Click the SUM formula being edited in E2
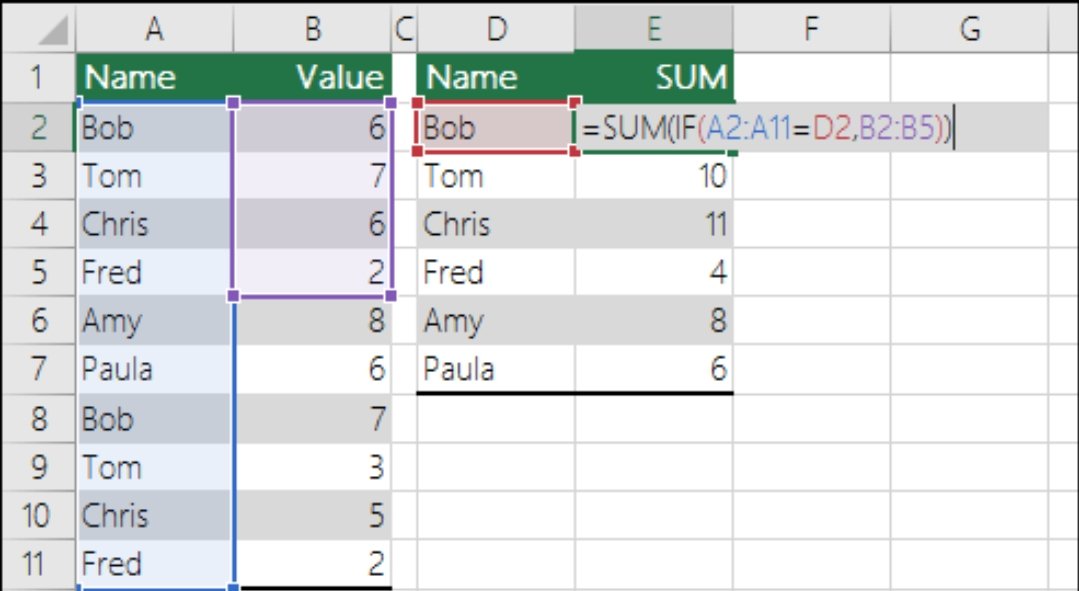Screen dimensions: 1079x591 click(765, 128)
